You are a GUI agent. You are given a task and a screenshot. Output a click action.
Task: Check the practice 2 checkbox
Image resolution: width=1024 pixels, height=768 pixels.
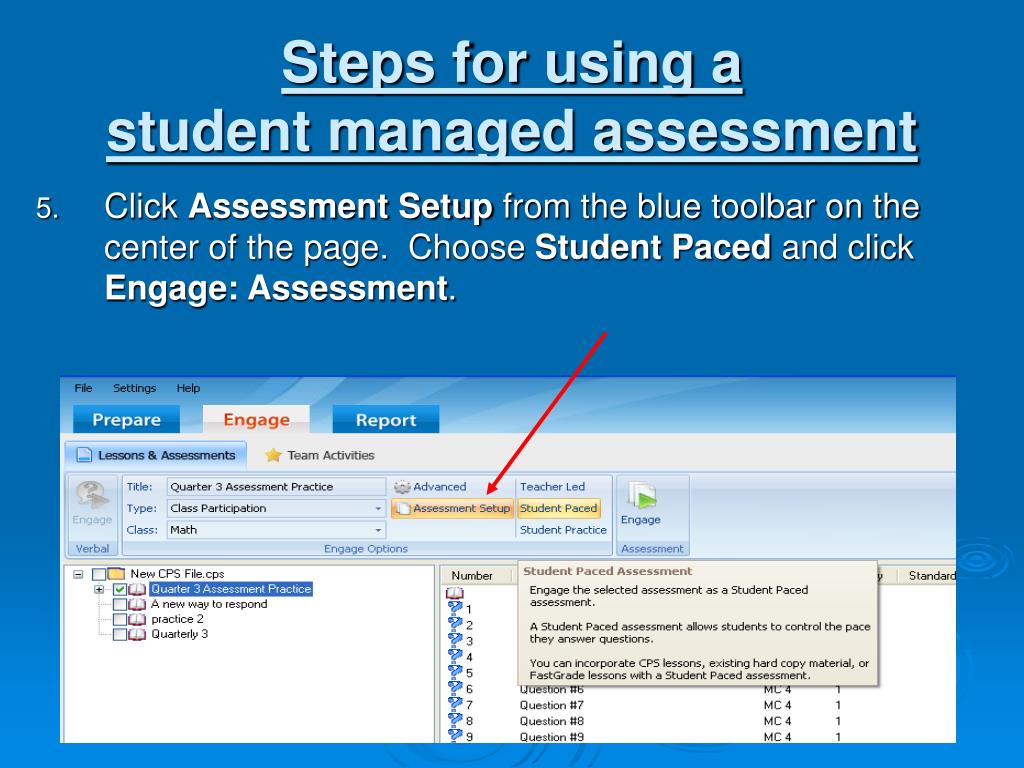click(x=120, y=619)
